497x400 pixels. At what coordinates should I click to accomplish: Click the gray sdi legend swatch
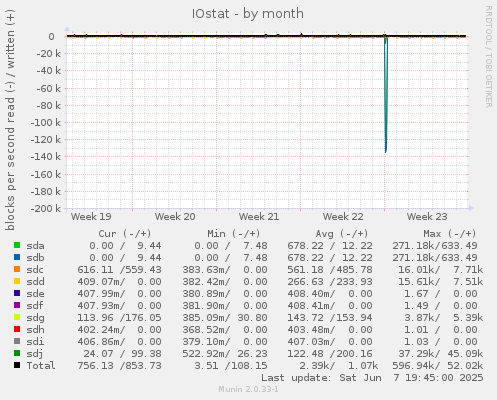click(17, 341)
